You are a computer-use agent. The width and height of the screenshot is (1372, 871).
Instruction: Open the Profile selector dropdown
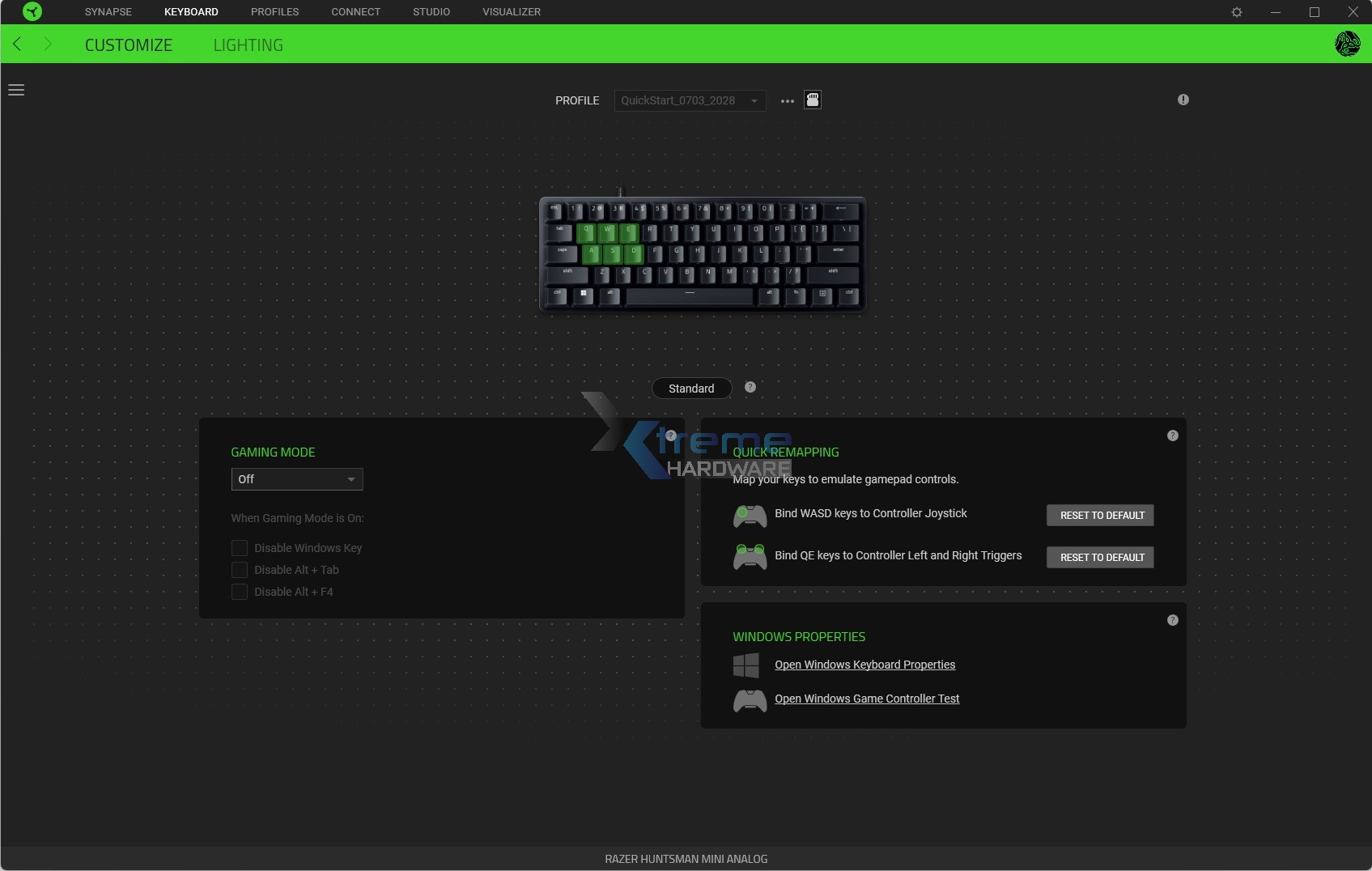pyautogui.click(x=689, y=100)
